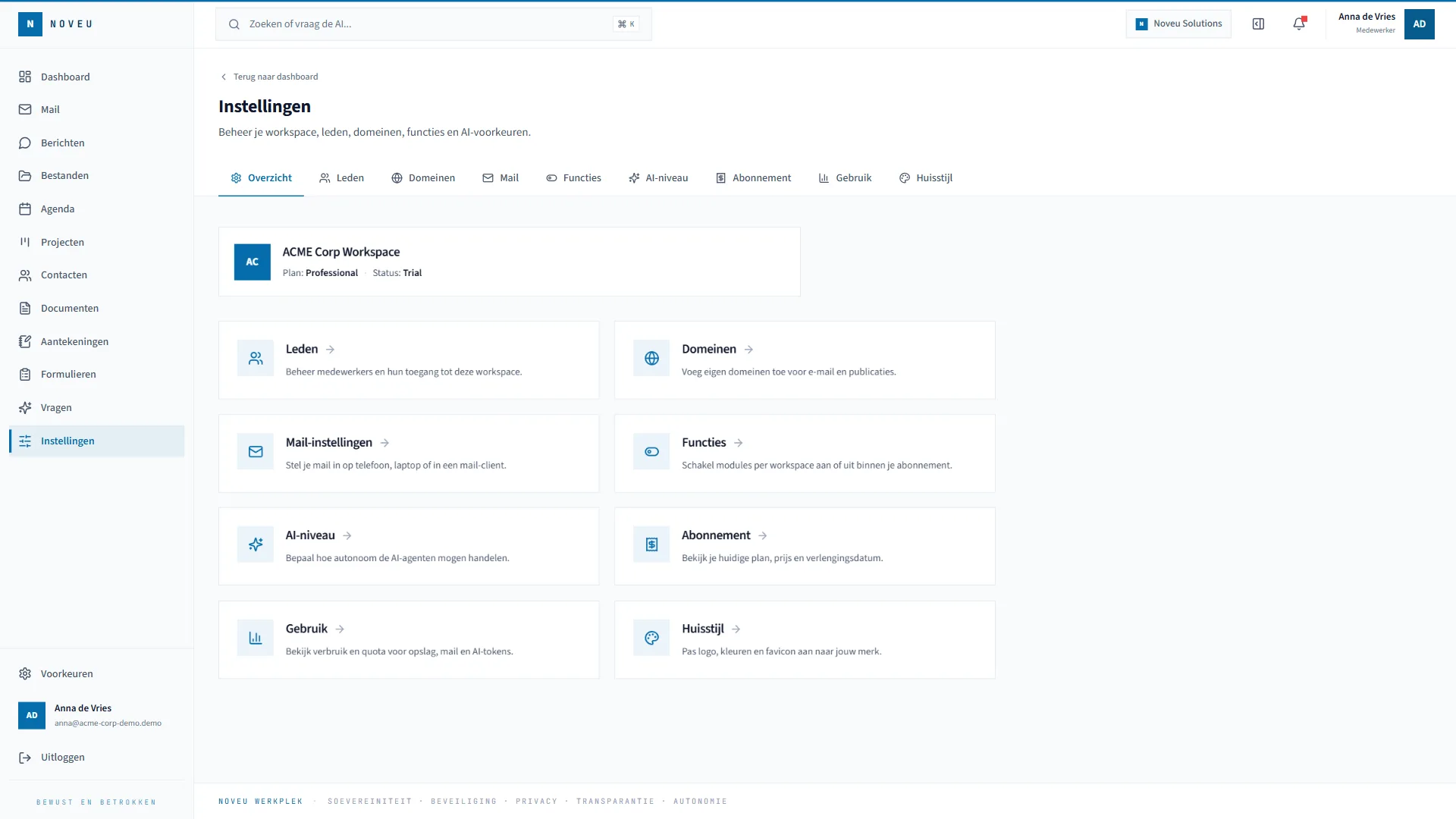Viewport: 1456px width, 819px height.
Task: Switch to the Abonnement tab
Action: tap(753, 178)
